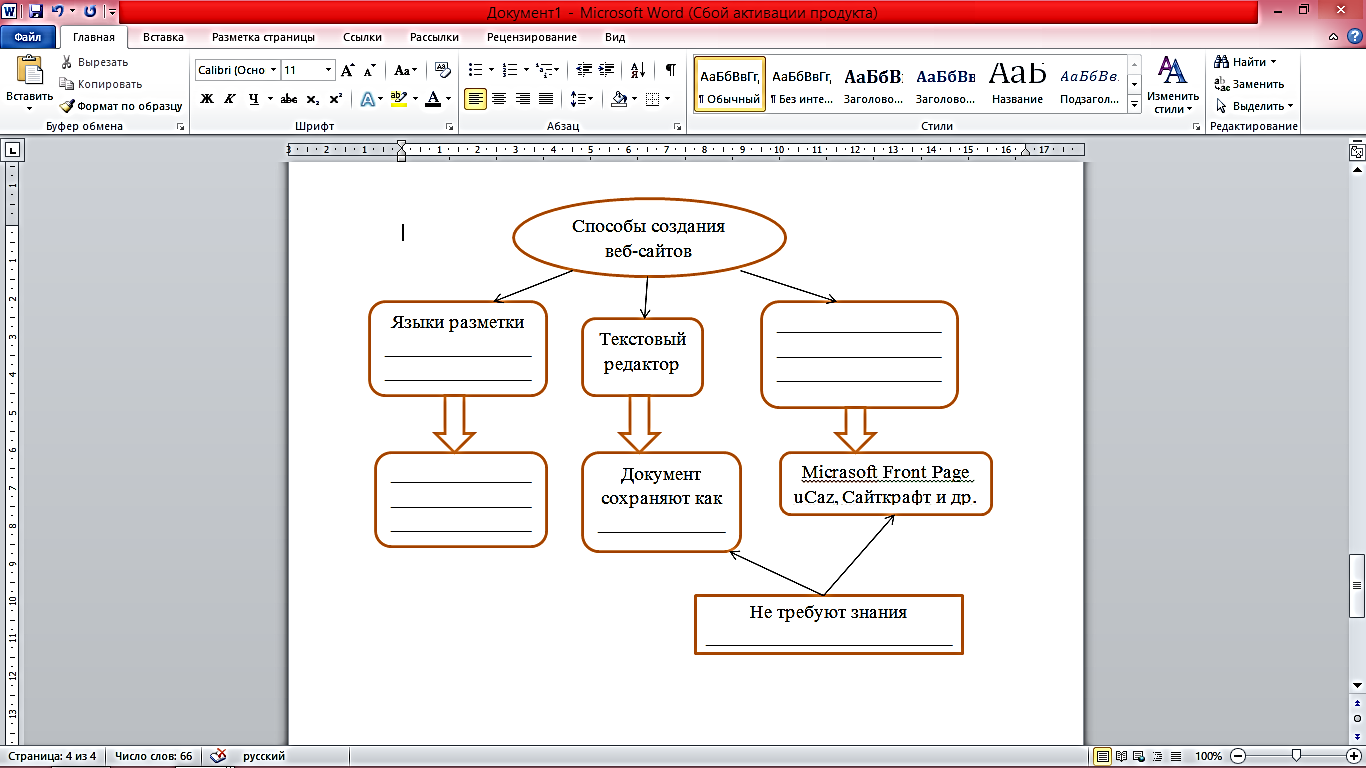Collapse the ribbon with caret icon
Image resolution: width=1366 pixels, height=768 pixels.
(1335, 37)
